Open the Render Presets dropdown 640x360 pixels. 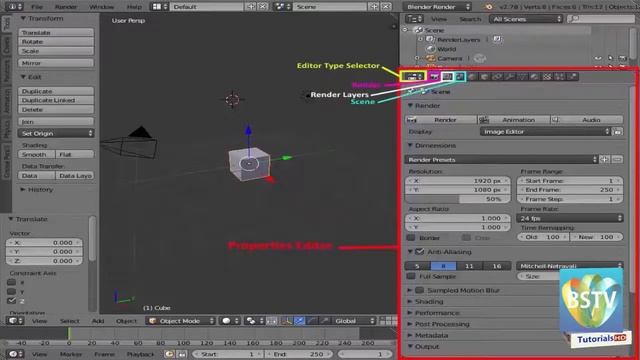point(501,160)
